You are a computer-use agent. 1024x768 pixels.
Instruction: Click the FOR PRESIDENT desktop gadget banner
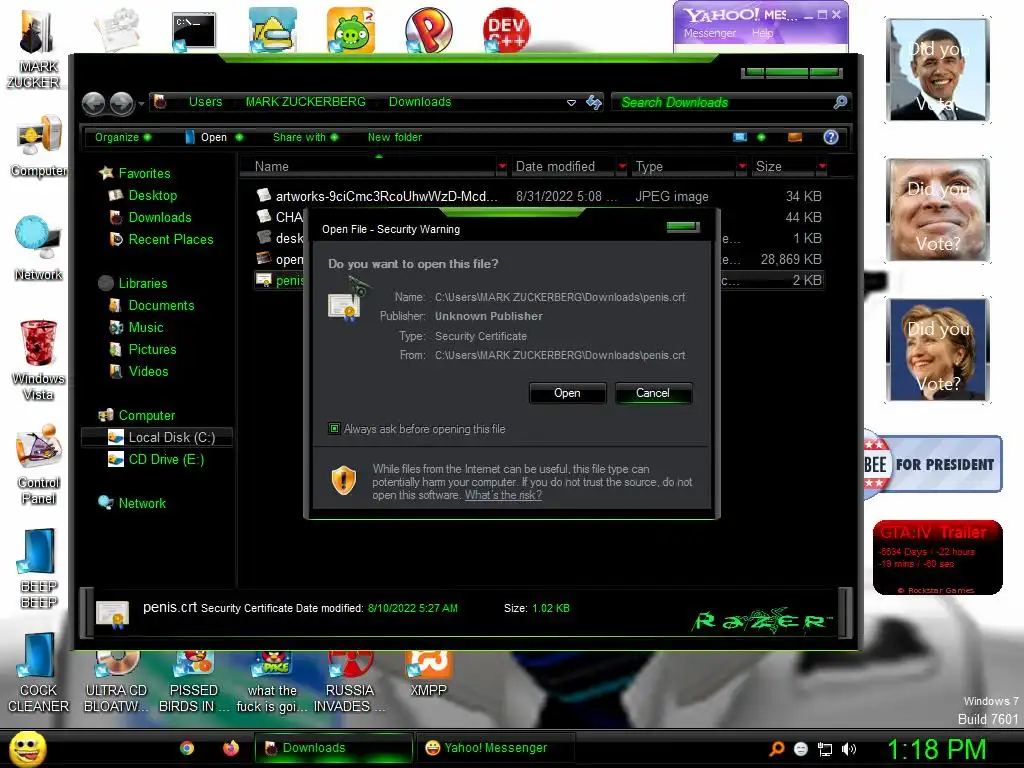(x=933, y=464)
